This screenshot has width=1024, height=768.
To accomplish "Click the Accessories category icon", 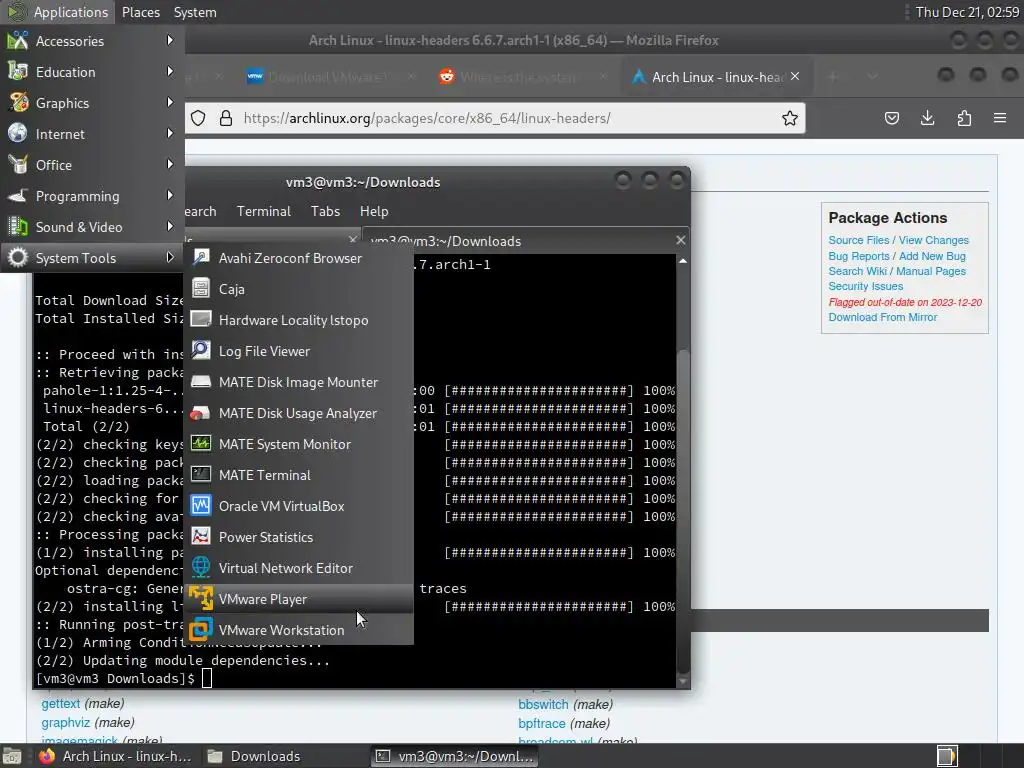I will click(x=18, y=40).
